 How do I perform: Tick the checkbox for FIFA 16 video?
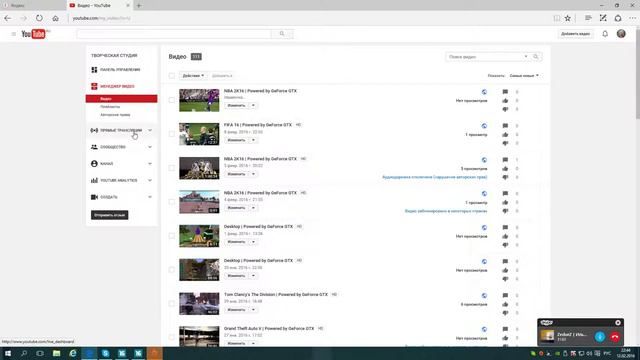(x=172, y=134)
